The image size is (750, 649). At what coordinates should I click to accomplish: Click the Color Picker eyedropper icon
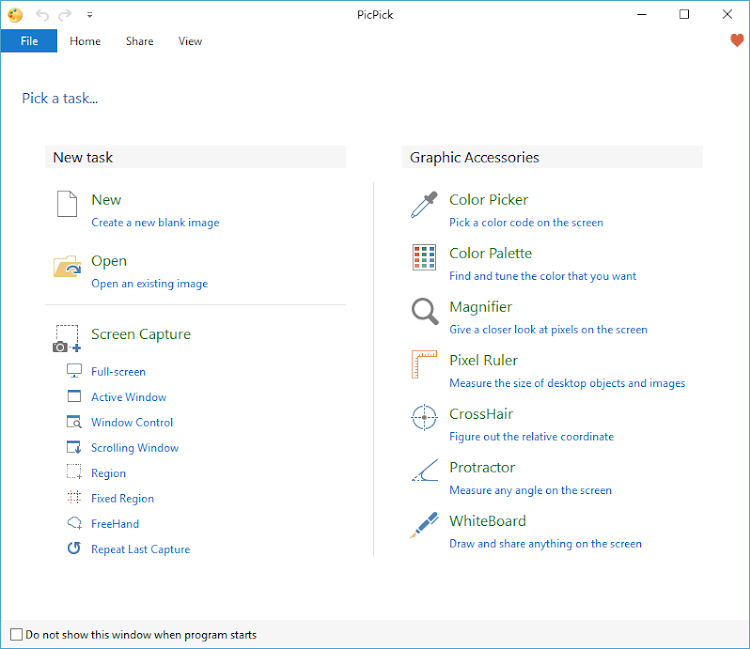(x=424, y=205)
